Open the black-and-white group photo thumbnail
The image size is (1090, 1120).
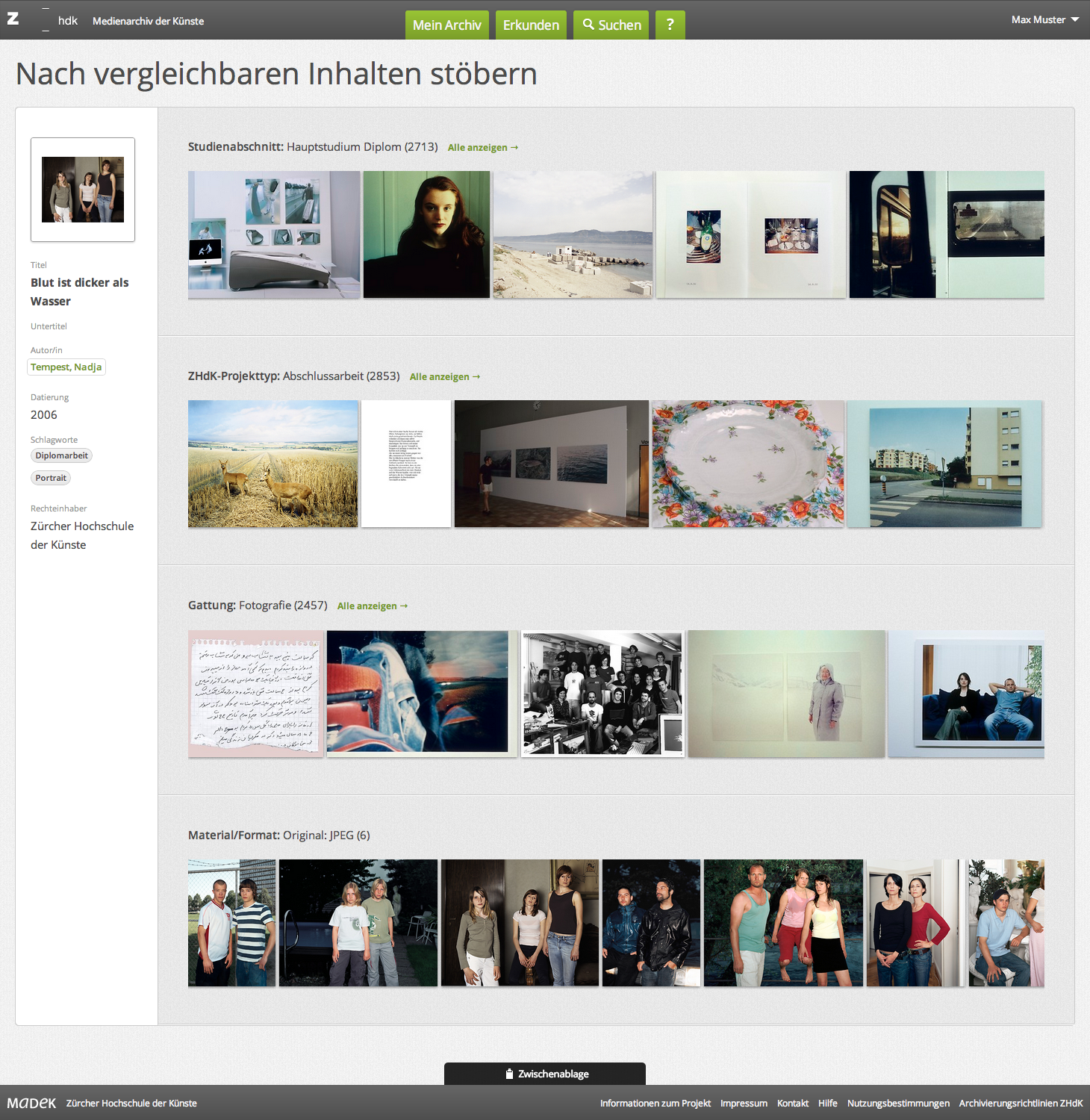tap(602, 694)
